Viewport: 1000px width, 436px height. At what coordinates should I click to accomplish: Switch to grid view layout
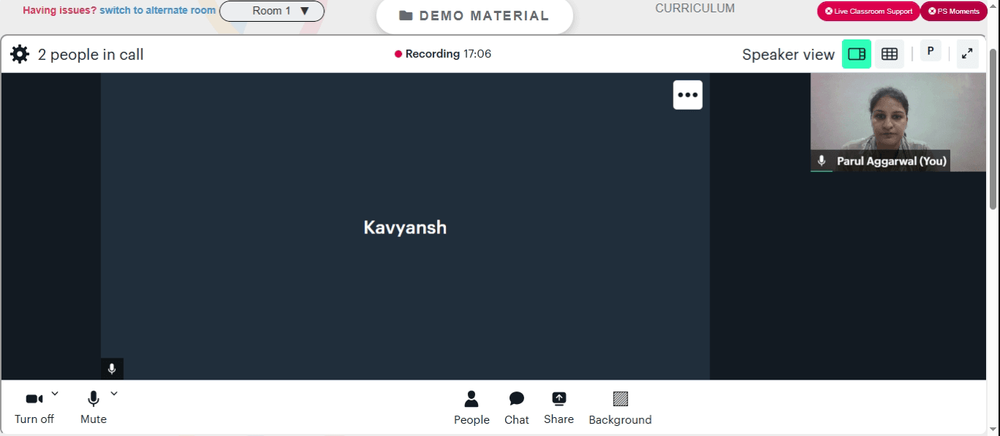pos(889,54)
